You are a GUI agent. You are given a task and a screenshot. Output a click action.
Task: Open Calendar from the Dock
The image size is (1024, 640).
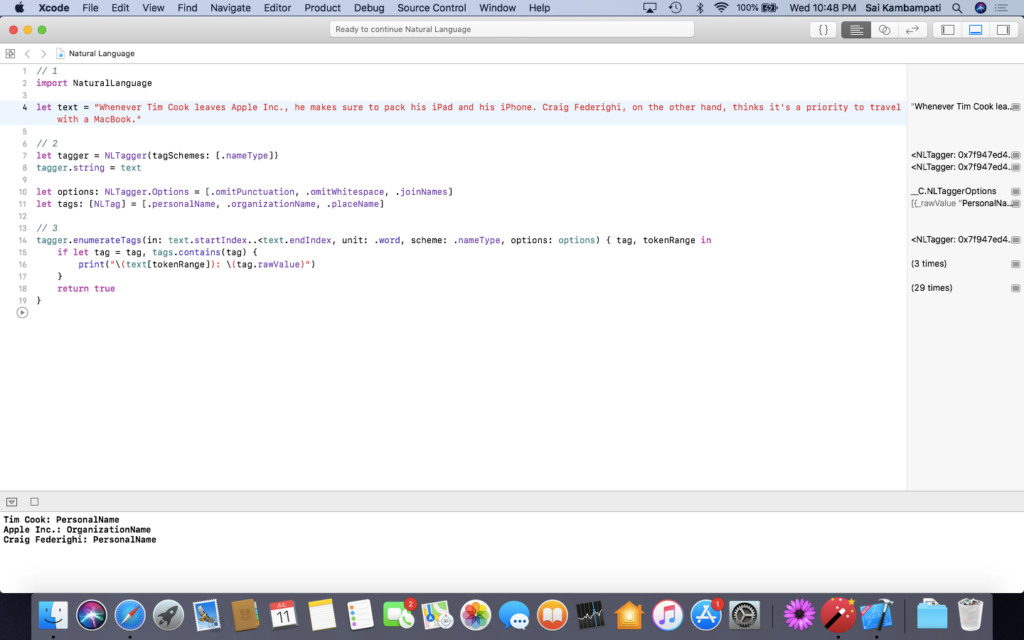[283, 615]
